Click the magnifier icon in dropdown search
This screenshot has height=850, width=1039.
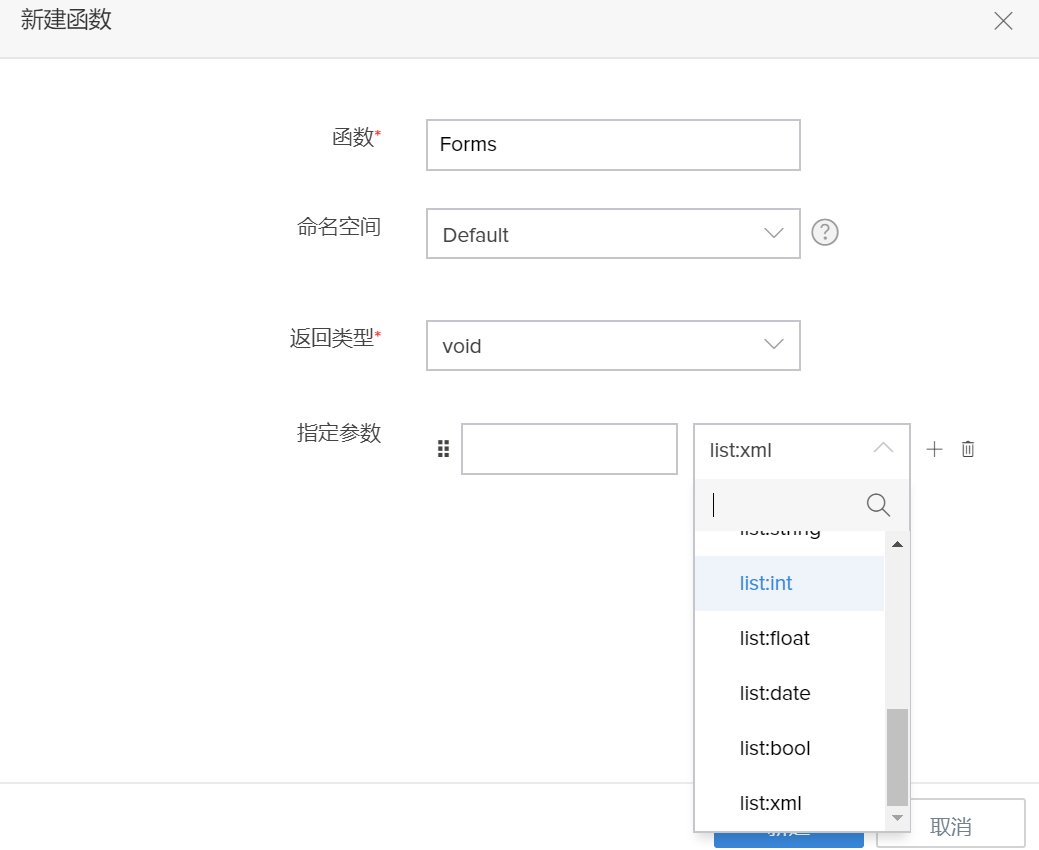[878, 505]
